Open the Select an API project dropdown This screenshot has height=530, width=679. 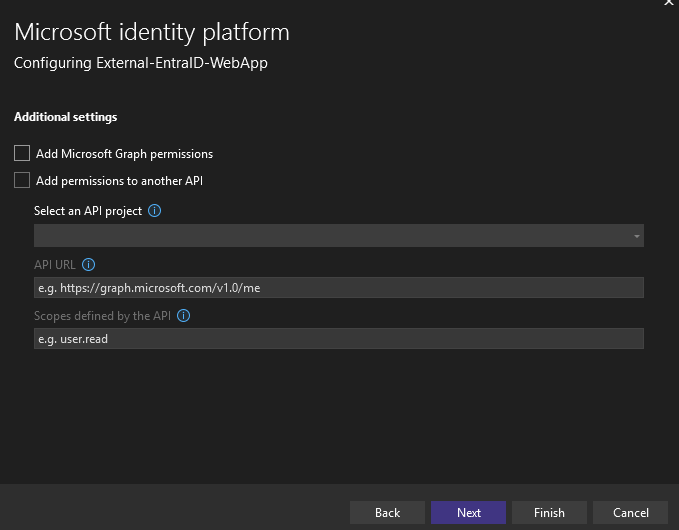click(339, 236)
